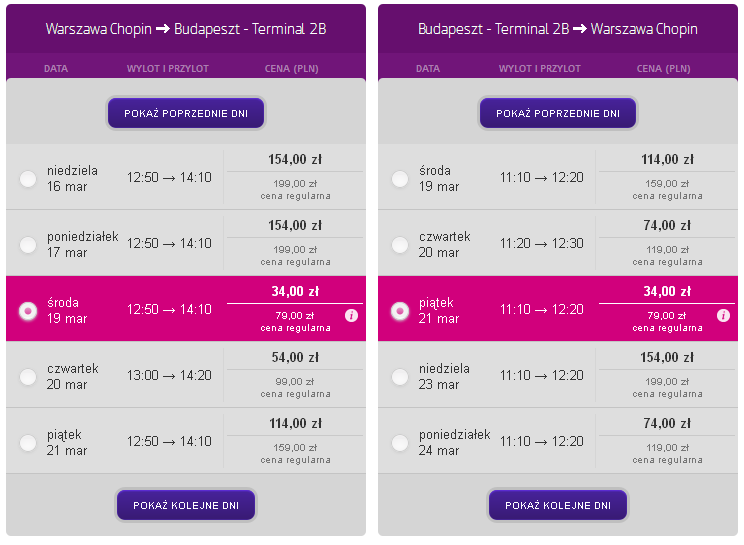Viewport: 744px width, 545px height.
Task: Click the outbound DATA column header
Action: pyautogui.click(x=56, y=68)
